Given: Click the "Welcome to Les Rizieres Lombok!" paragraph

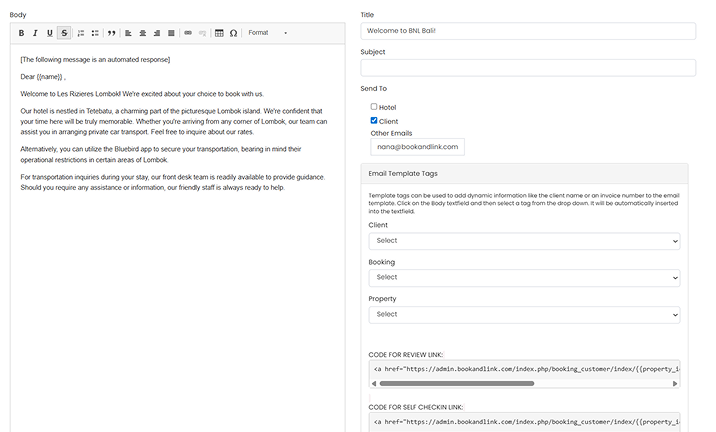Looking at the screenshot, I should coord(142,94).
